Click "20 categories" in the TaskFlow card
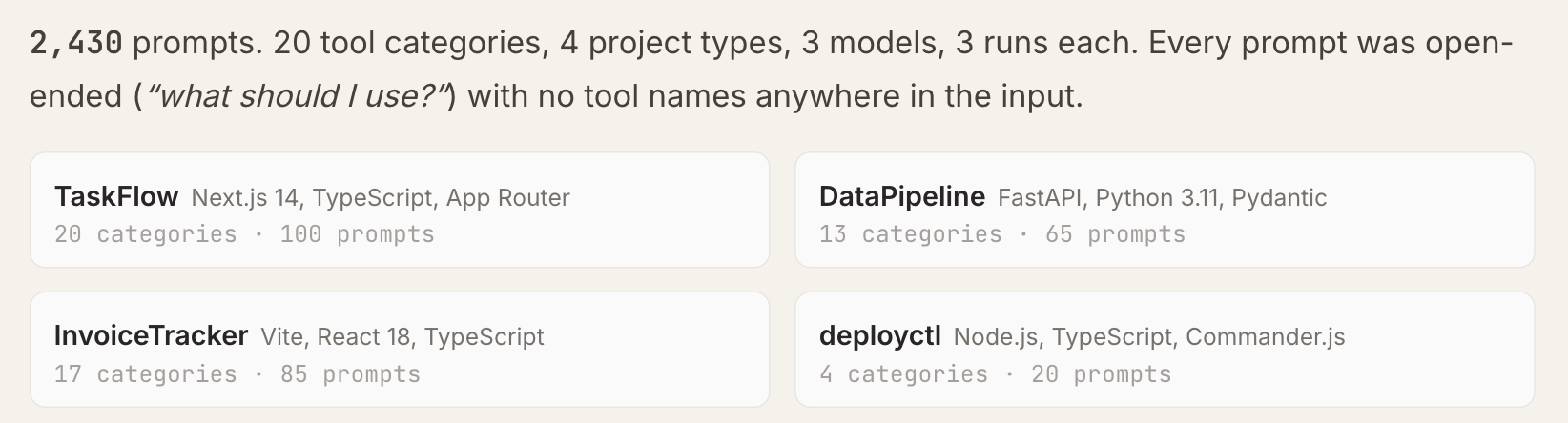Screen dimensions: 1568x423 point(145,234)
